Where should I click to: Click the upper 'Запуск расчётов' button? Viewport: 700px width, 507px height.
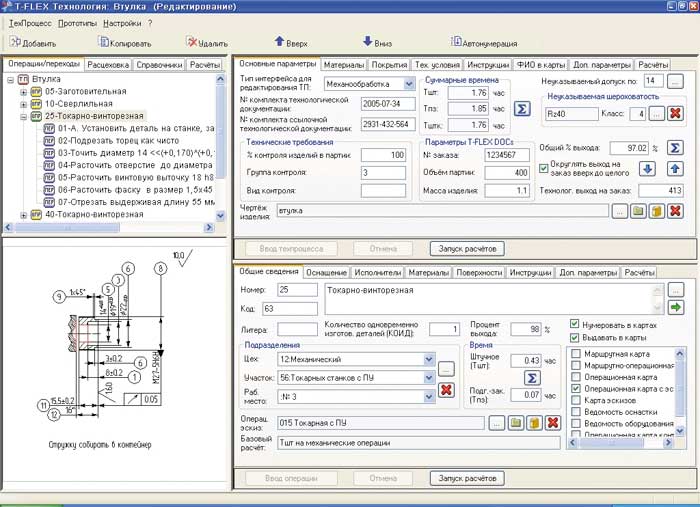pyautogui.click(x=470, y=248)
